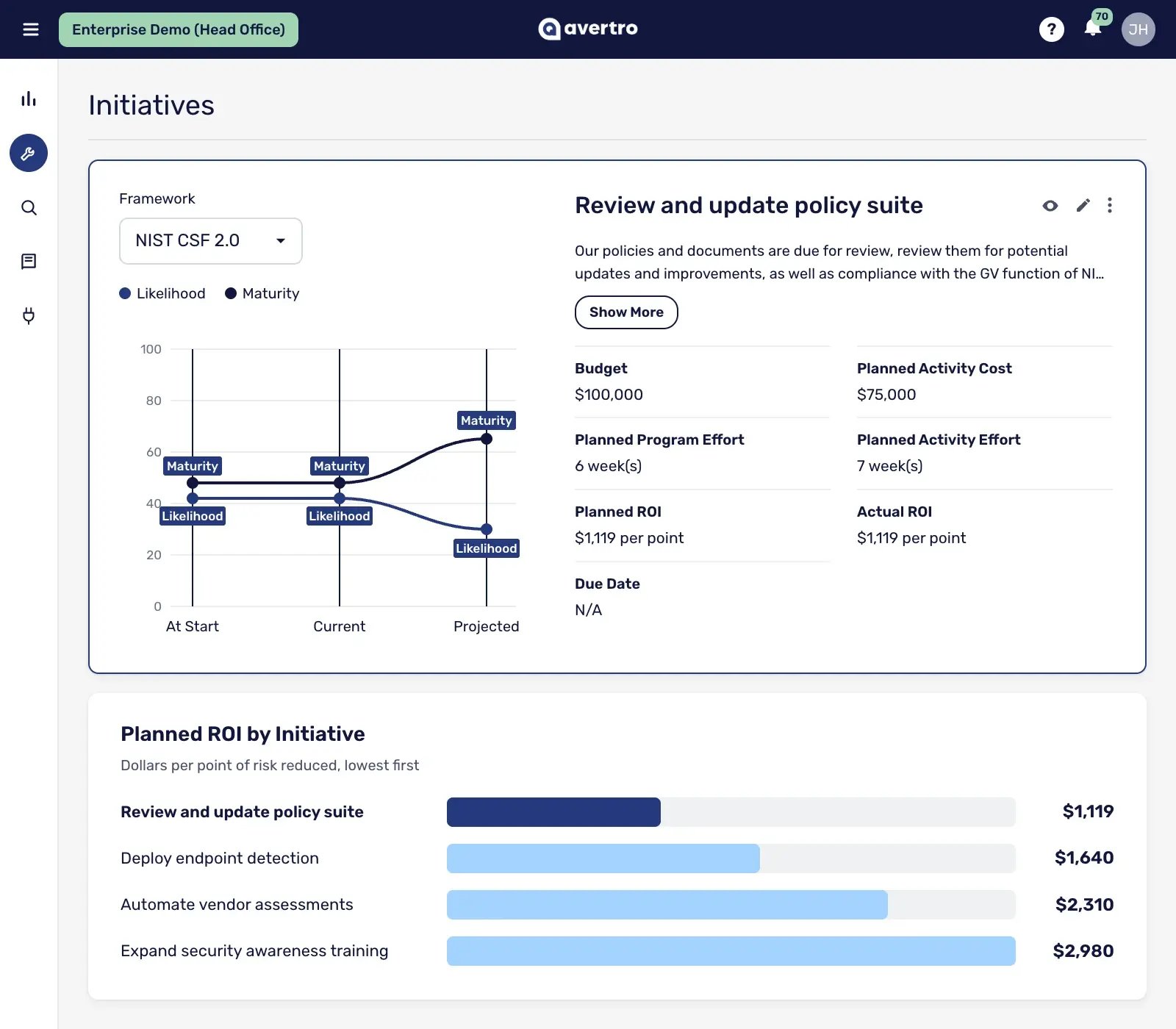Click the $75,000 planned activity cost
Image resolution: width=1176 pixels, height=1029 pixels.
point(886,395)
